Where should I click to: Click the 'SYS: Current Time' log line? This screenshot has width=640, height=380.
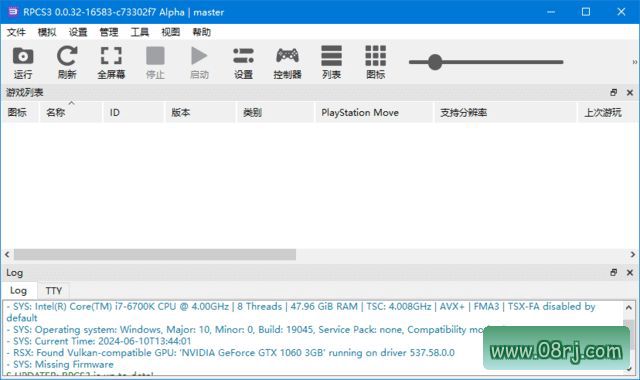pos(98,341)
